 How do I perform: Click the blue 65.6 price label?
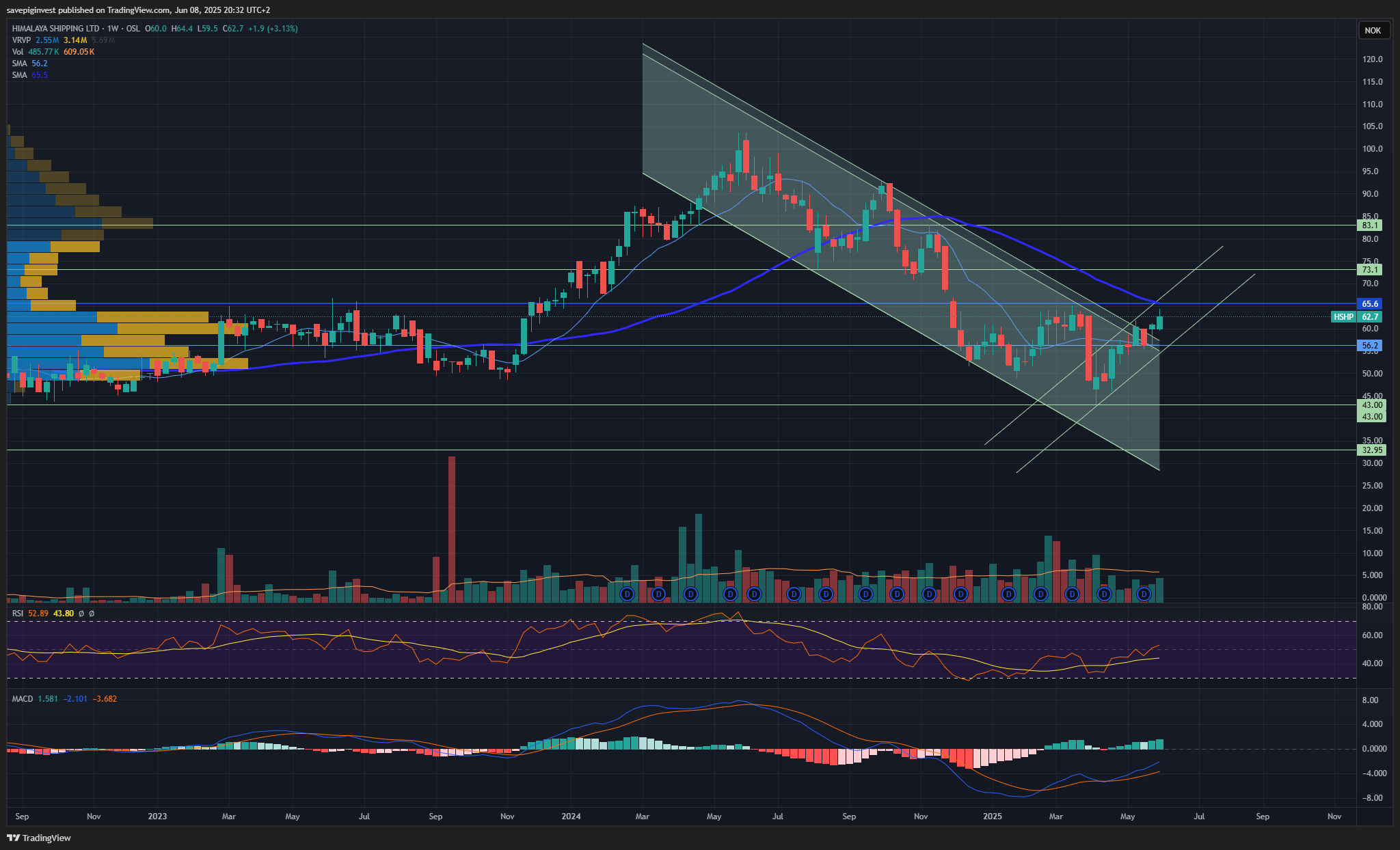(x=1369, y=303)
